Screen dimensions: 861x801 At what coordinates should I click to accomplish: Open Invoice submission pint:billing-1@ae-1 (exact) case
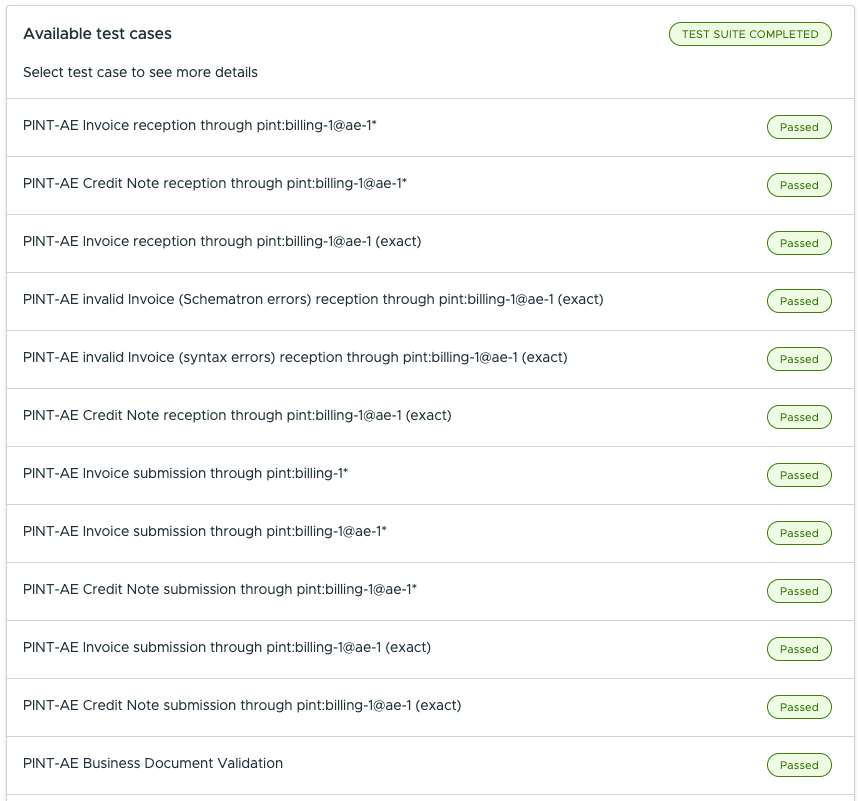point(430,649)
